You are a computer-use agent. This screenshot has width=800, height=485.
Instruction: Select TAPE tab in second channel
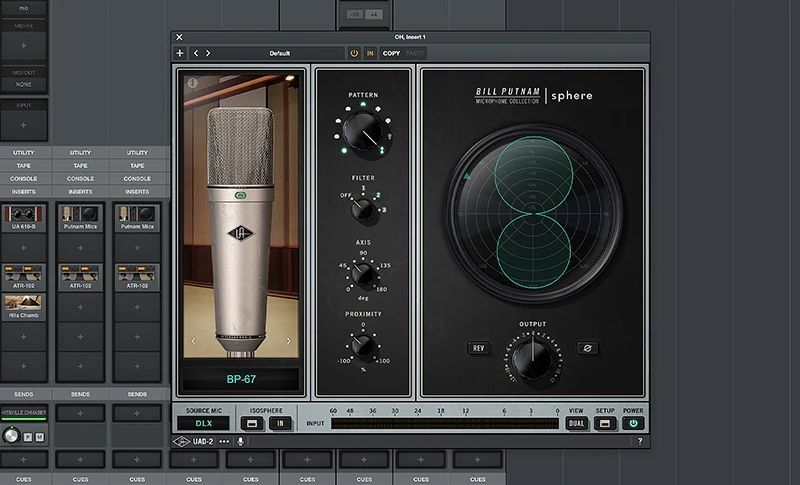point(81,166)
